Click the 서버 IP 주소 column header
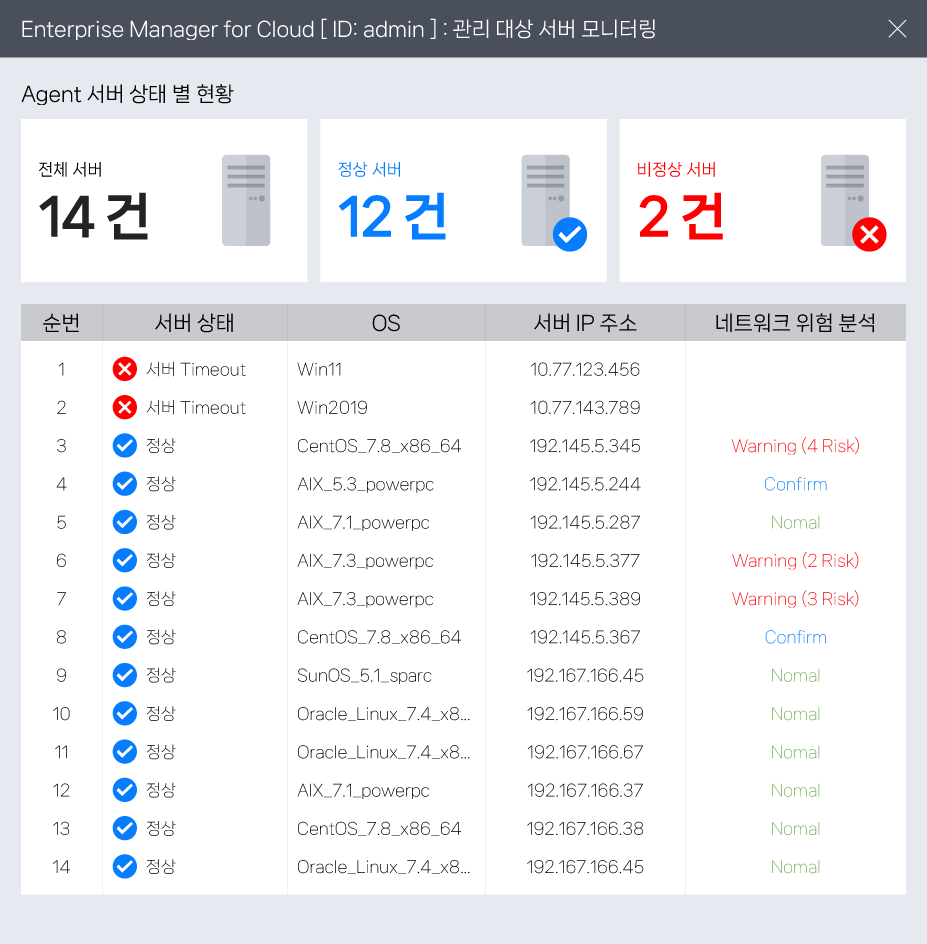927x944 pixels. (585, 323)
